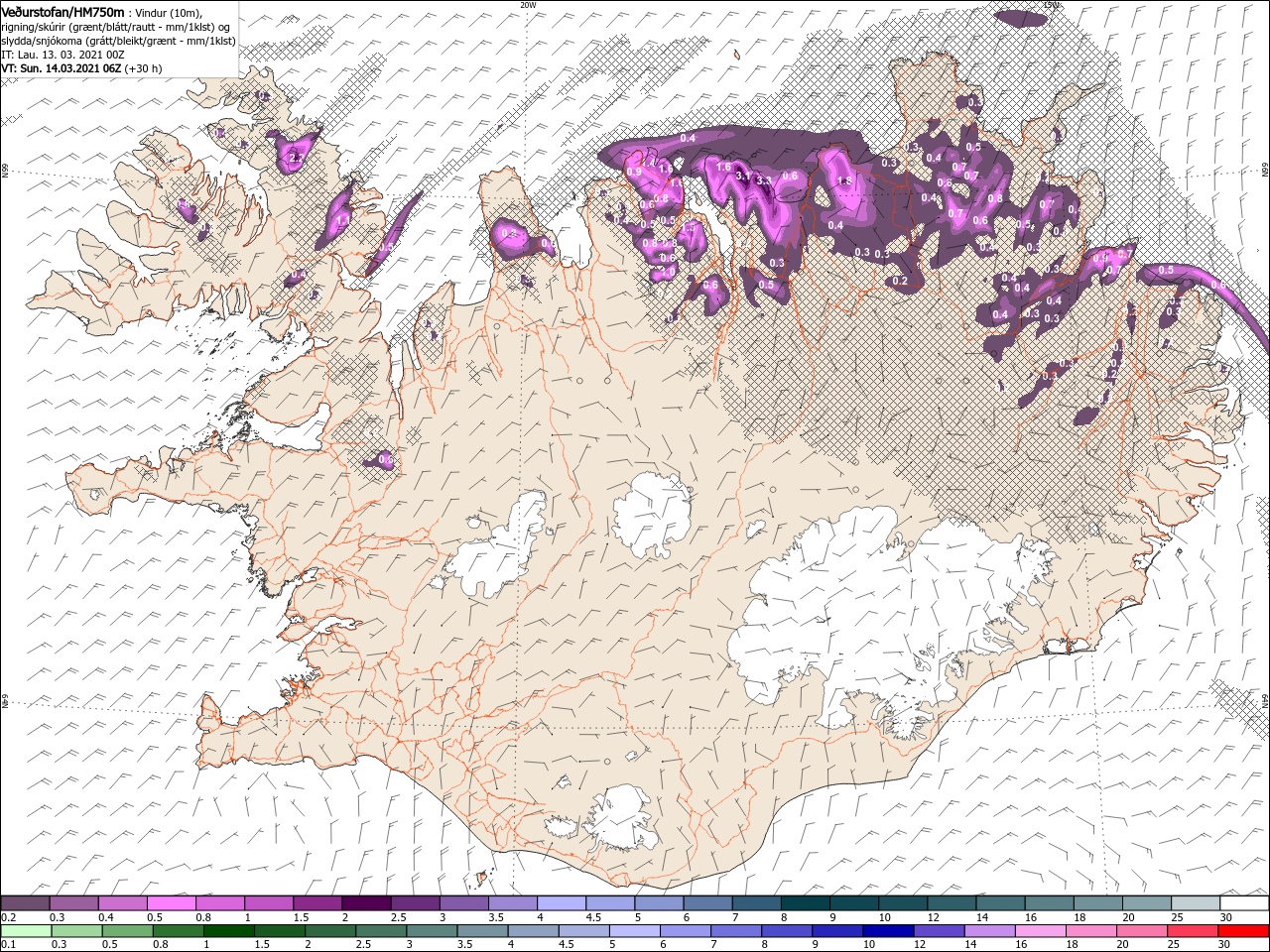The height and width of the screenshot is (952, 1270).
Task: Click the '2.7' precipitation value in the Westfjords
Action: (x=296, y=157)
